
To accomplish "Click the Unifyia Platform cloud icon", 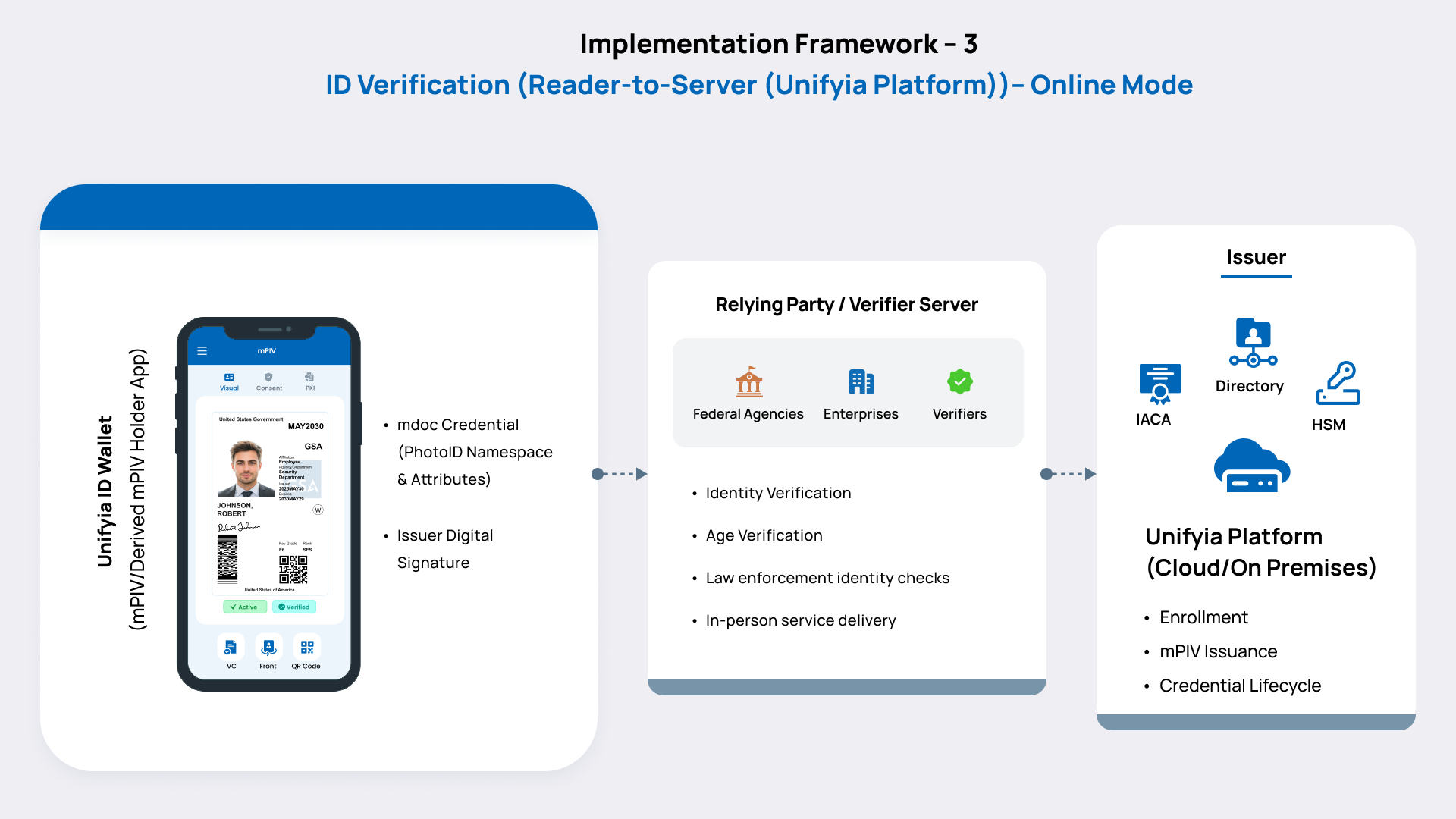I will [x=1251, y=465].
